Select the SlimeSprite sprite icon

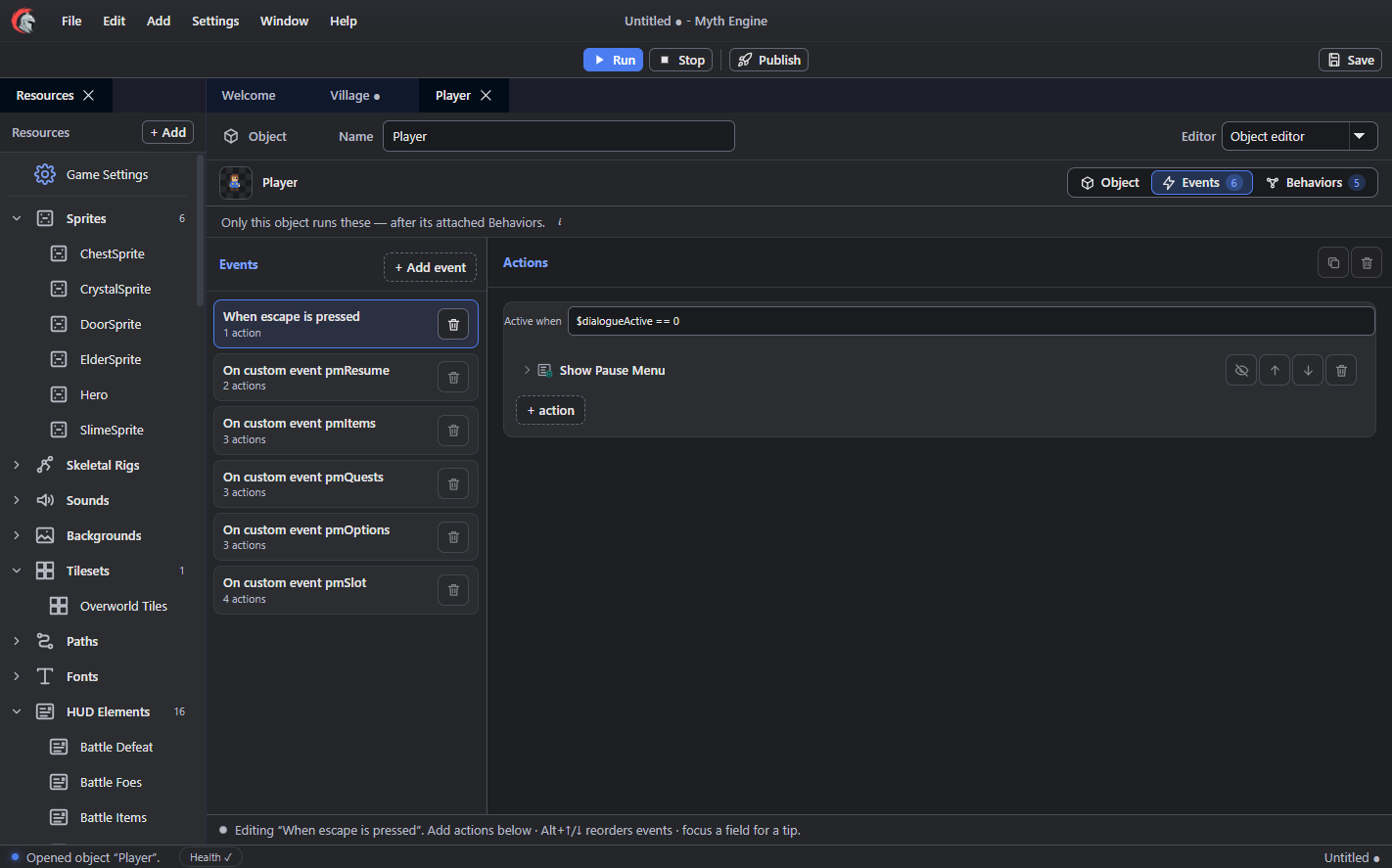coord(59,430)
